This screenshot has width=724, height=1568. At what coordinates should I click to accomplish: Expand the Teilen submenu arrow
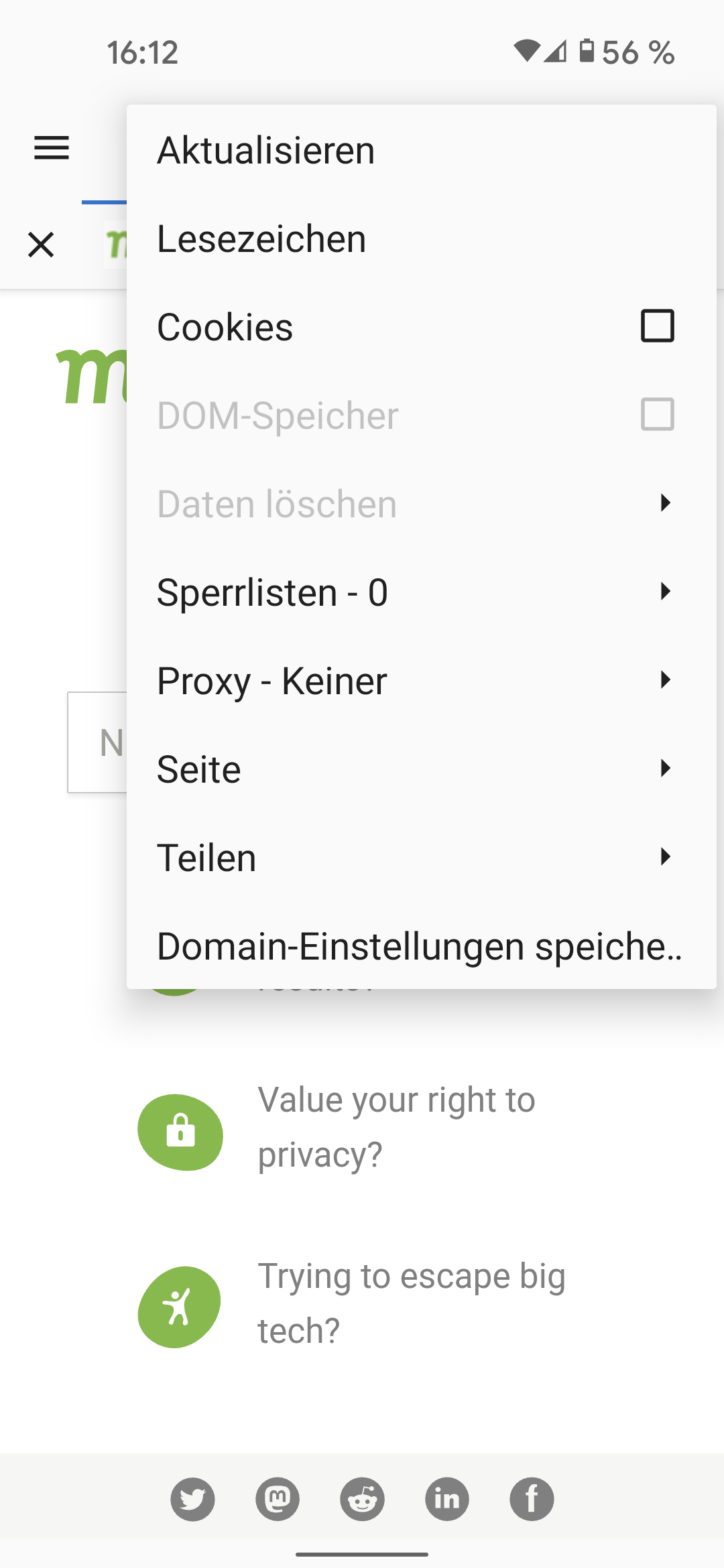[x=664, y=857]
